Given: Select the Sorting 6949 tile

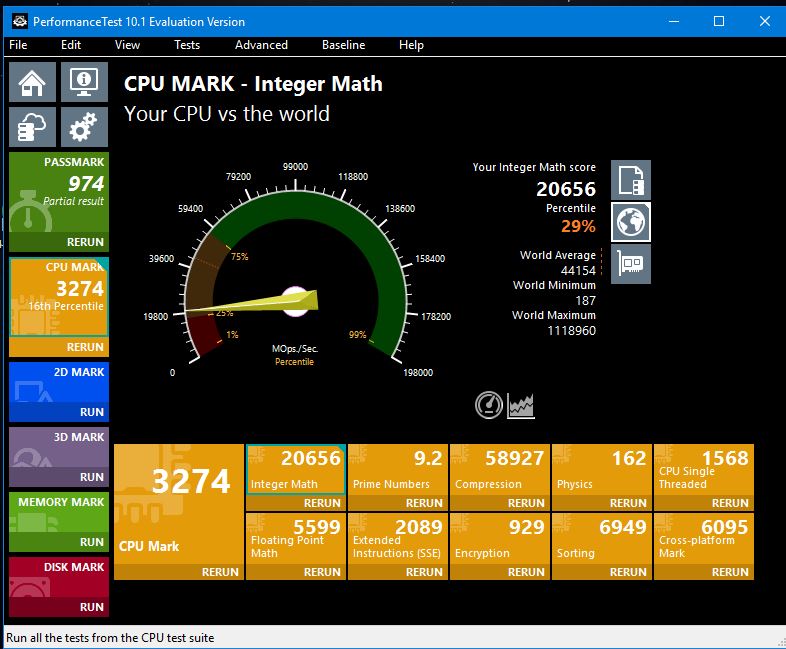Looking at the screenshot, I should coord(602,539).
